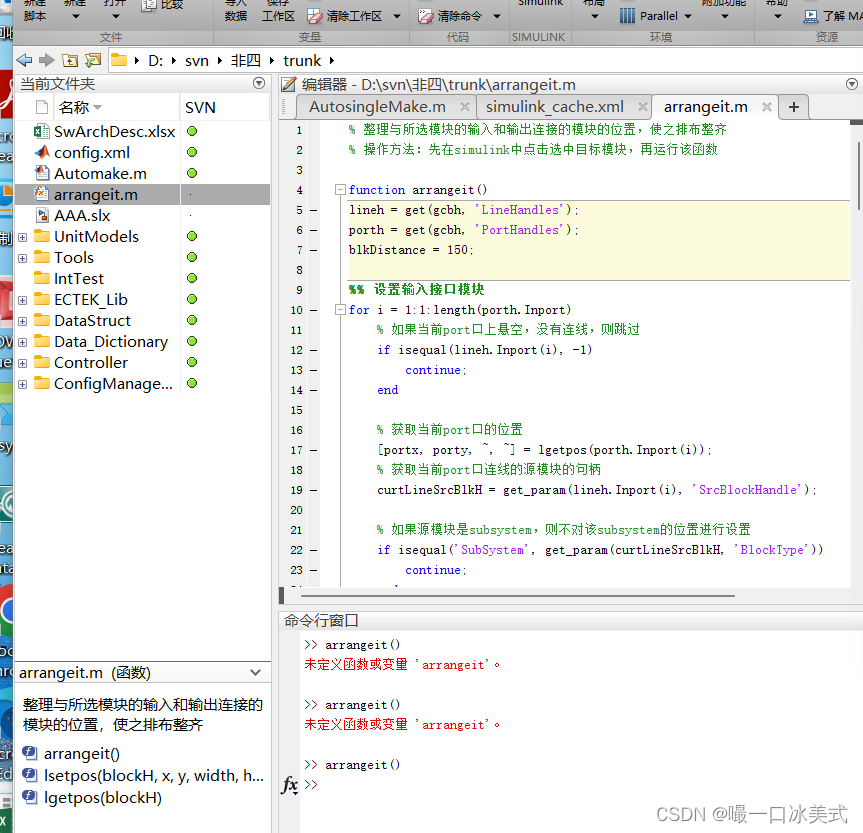Set breakpoint on line 5
Screen dimensions: 863x833
(x=313, y=210)
